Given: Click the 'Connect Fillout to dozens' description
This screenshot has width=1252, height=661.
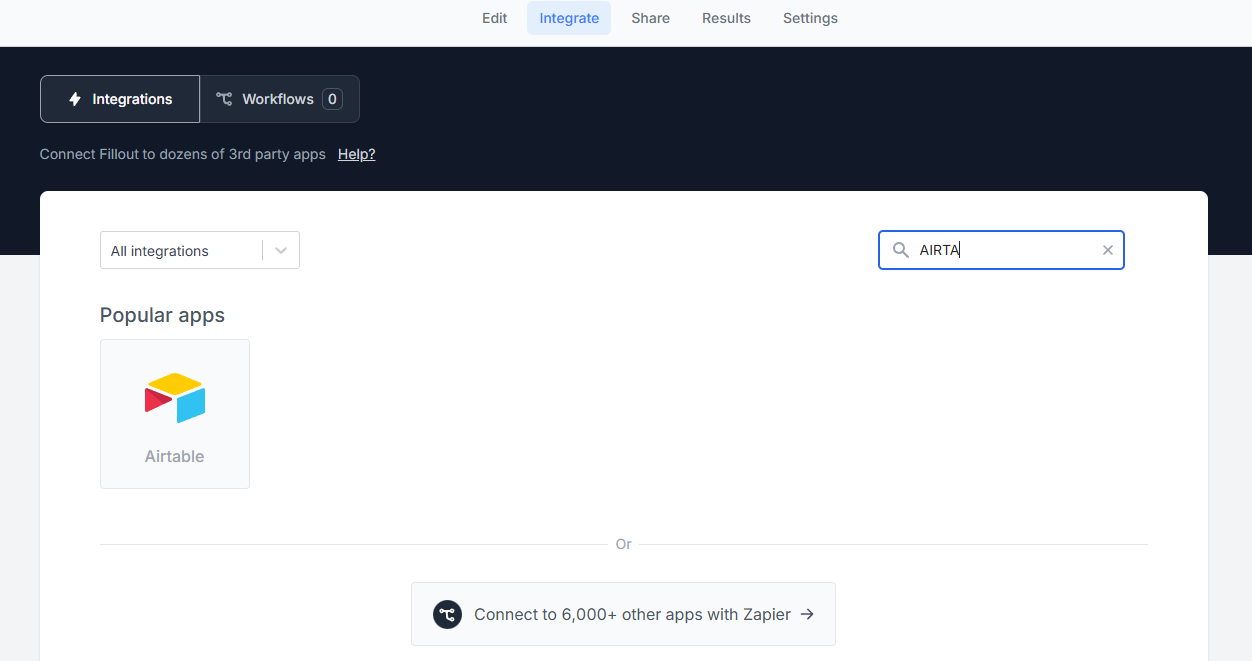Looking at the screenshot, I should 183,154.
